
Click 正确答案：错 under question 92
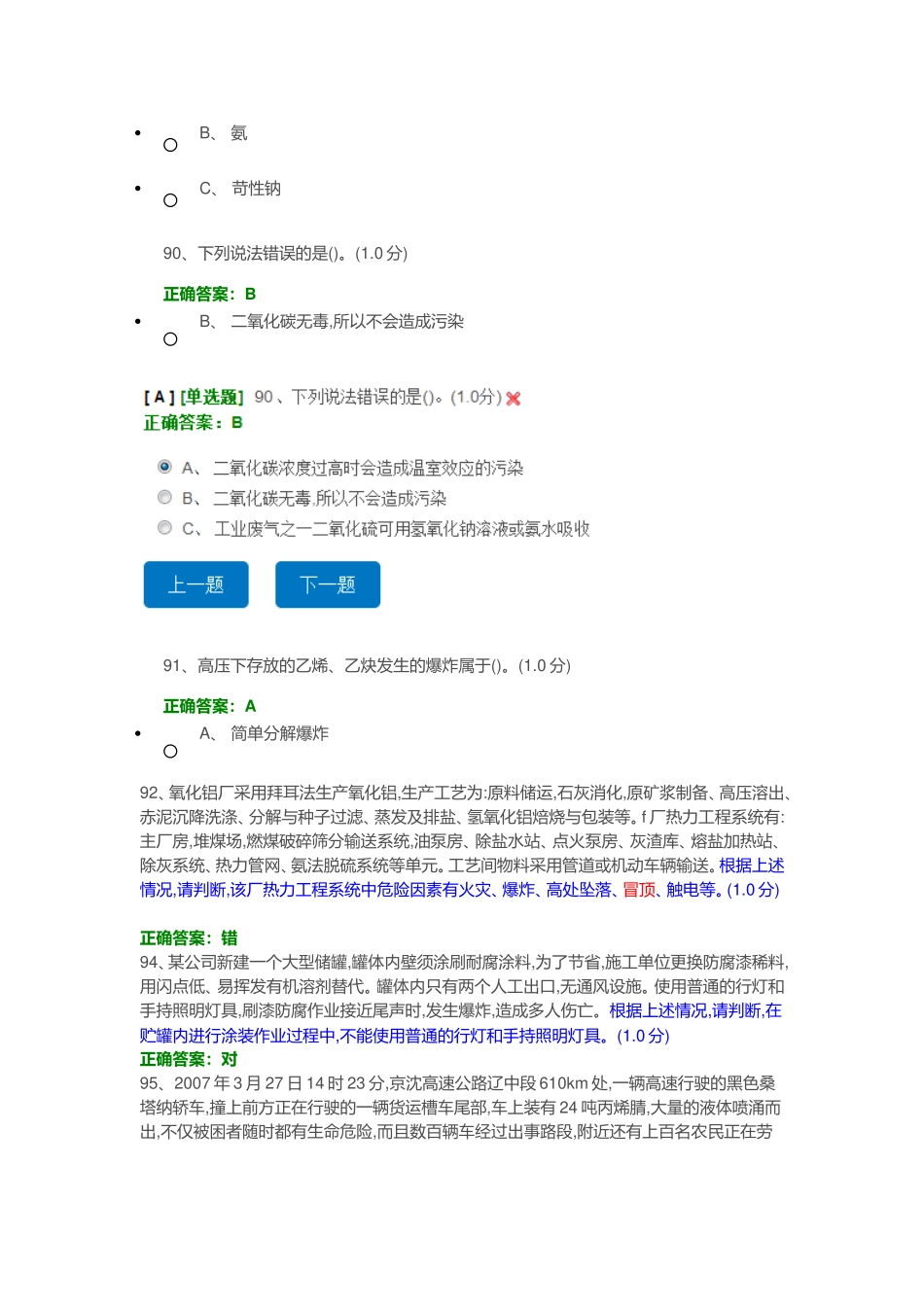tap(189, 937)
